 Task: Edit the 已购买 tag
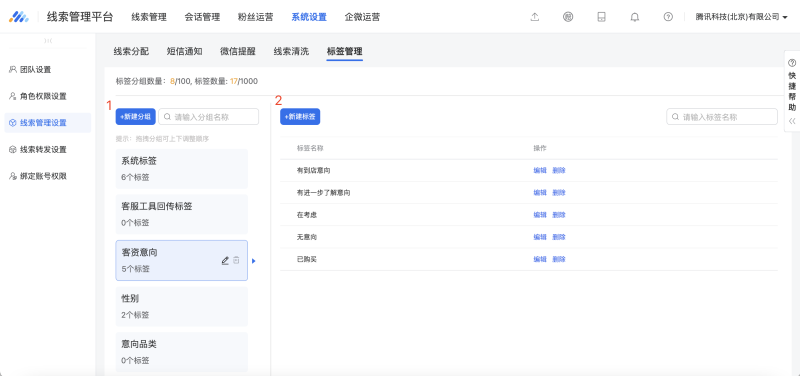click(x=540, y=259)
